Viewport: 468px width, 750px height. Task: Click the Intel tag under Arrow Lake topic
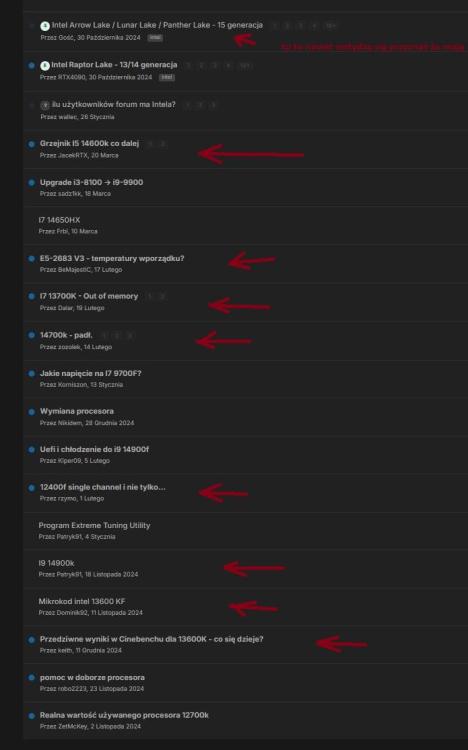155,38
